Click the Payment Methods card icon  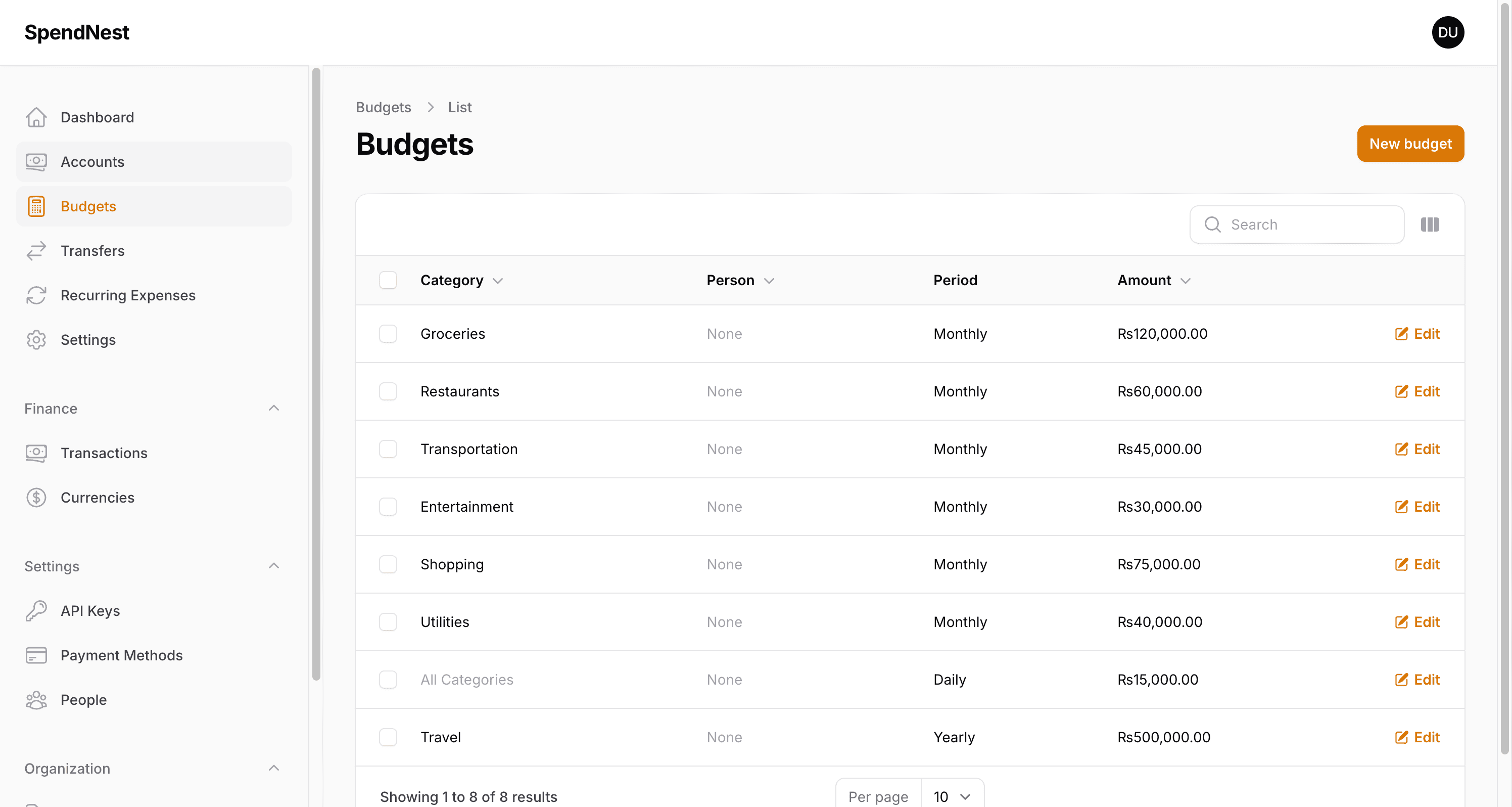36,655
